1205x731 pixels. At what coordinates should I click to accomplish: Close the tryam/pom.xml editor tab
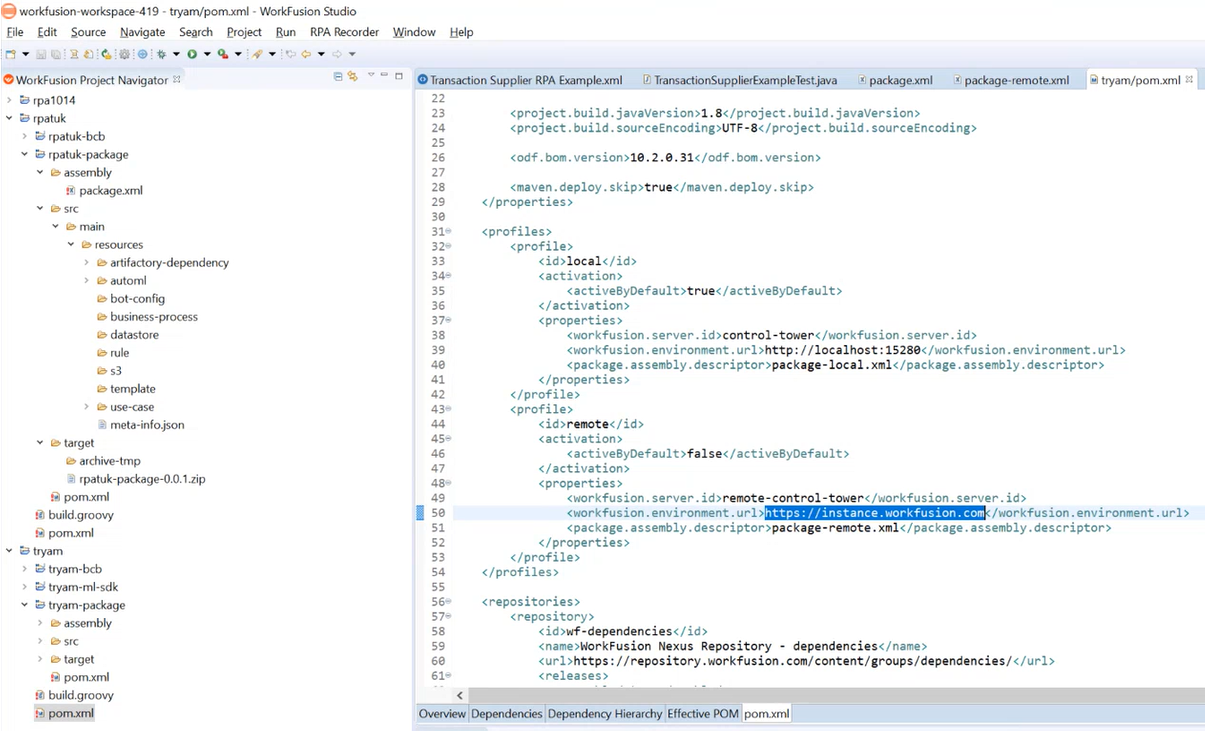1190,79
